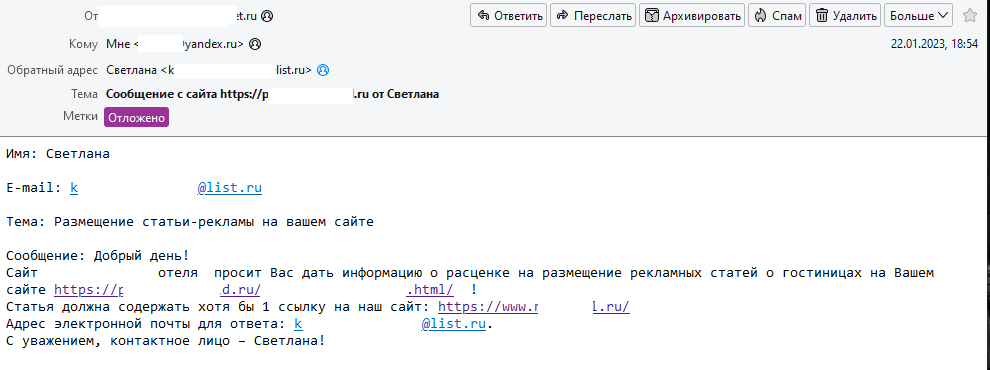Screen dimensions: 990x370
Task: Click reply-to name Светлана in header
Action: (x=132, y=70)
